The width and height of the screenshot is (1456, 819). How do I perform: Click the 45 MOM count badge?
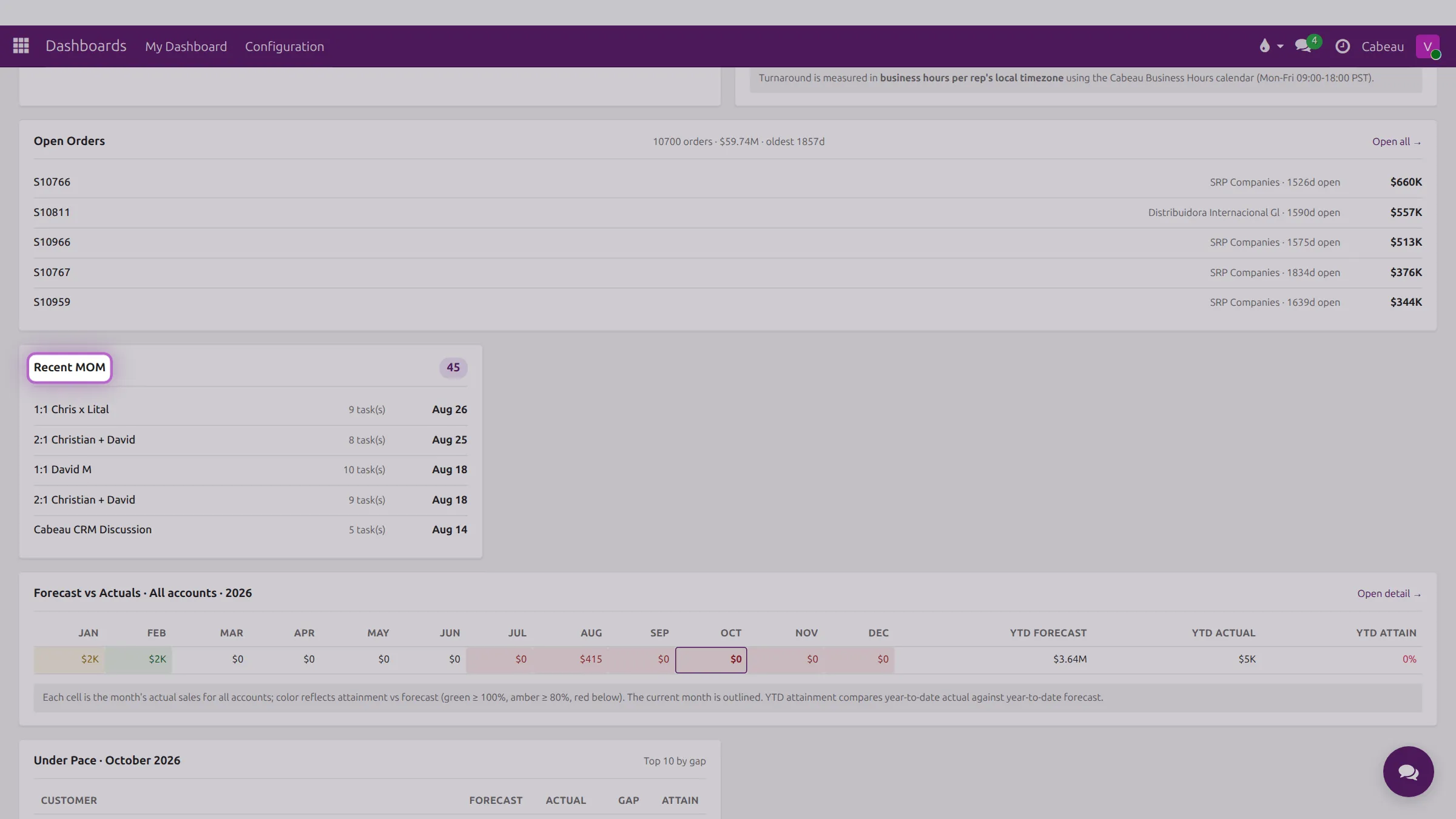pyautogui.click(x=453, y=367)
